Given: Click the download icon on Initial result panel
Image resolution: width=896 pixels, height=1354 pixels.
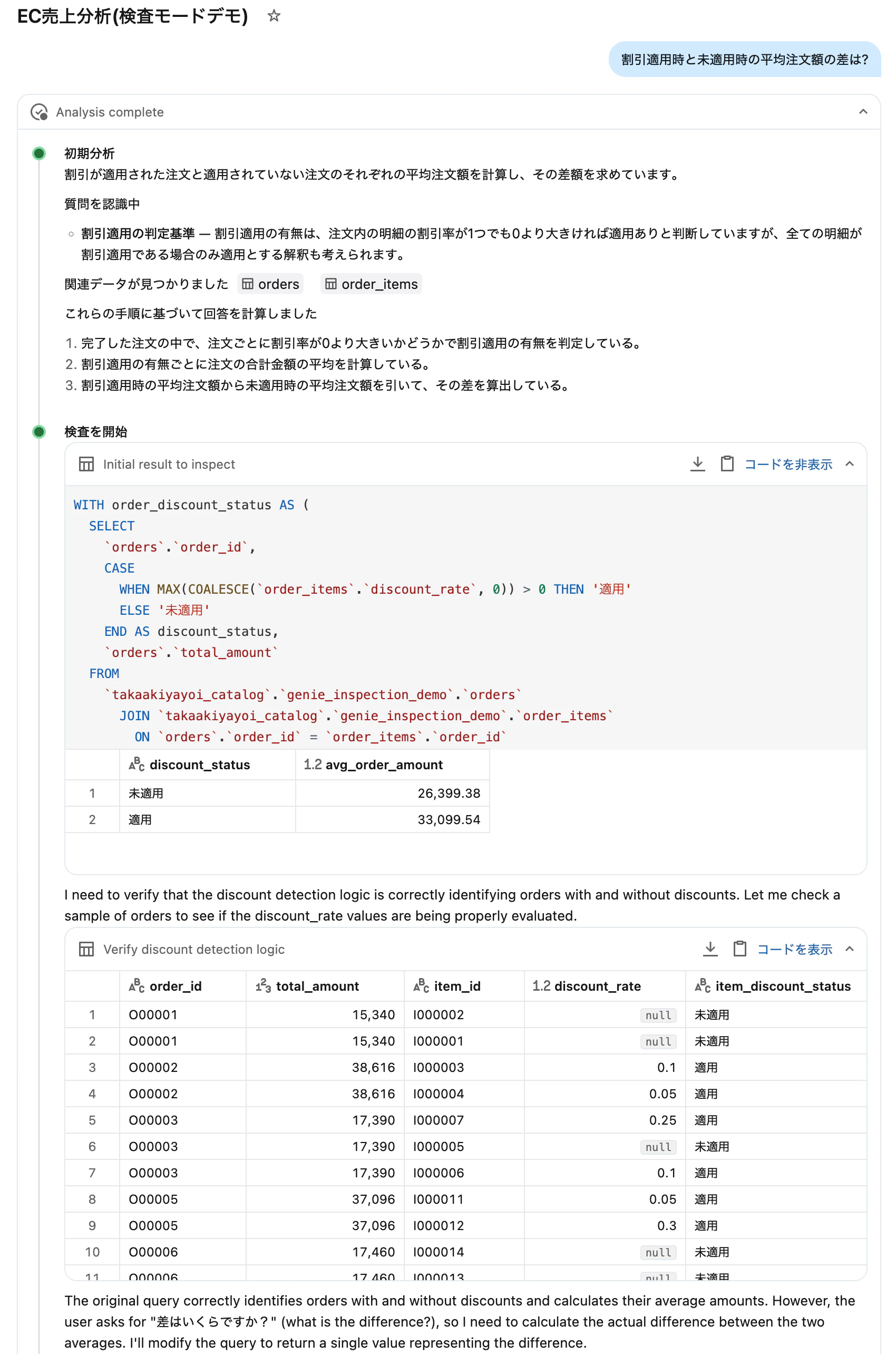Looking at the screenshot, I should click(x=698, y=464).
